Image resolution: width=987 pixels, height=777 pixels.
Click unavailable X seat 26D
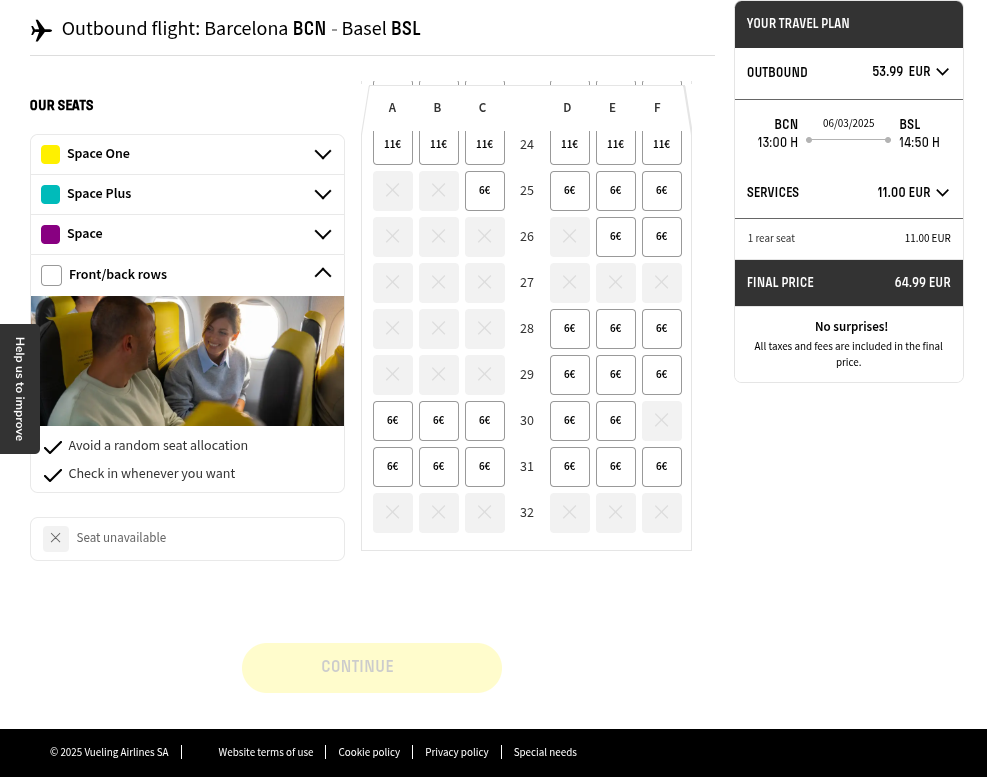(570, 237)
